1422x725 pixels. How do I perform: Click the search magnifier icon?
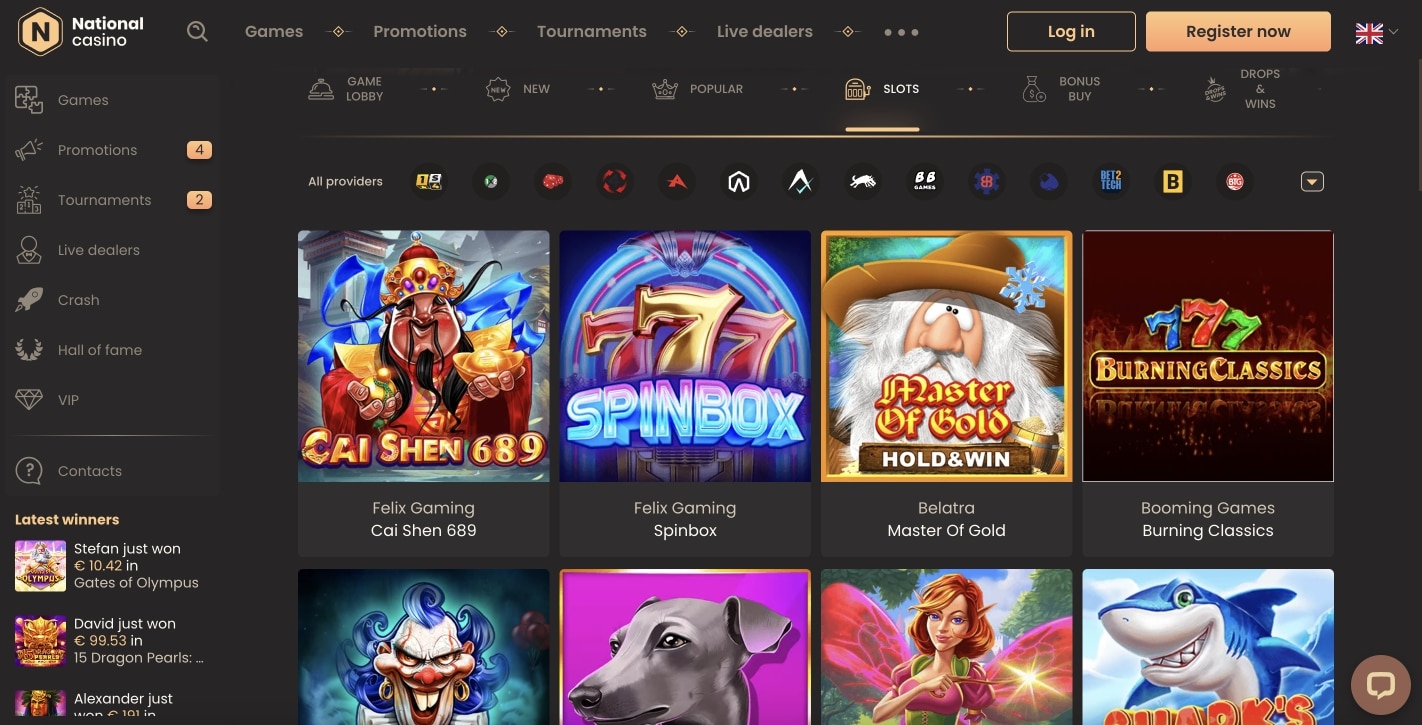(197, 32)
